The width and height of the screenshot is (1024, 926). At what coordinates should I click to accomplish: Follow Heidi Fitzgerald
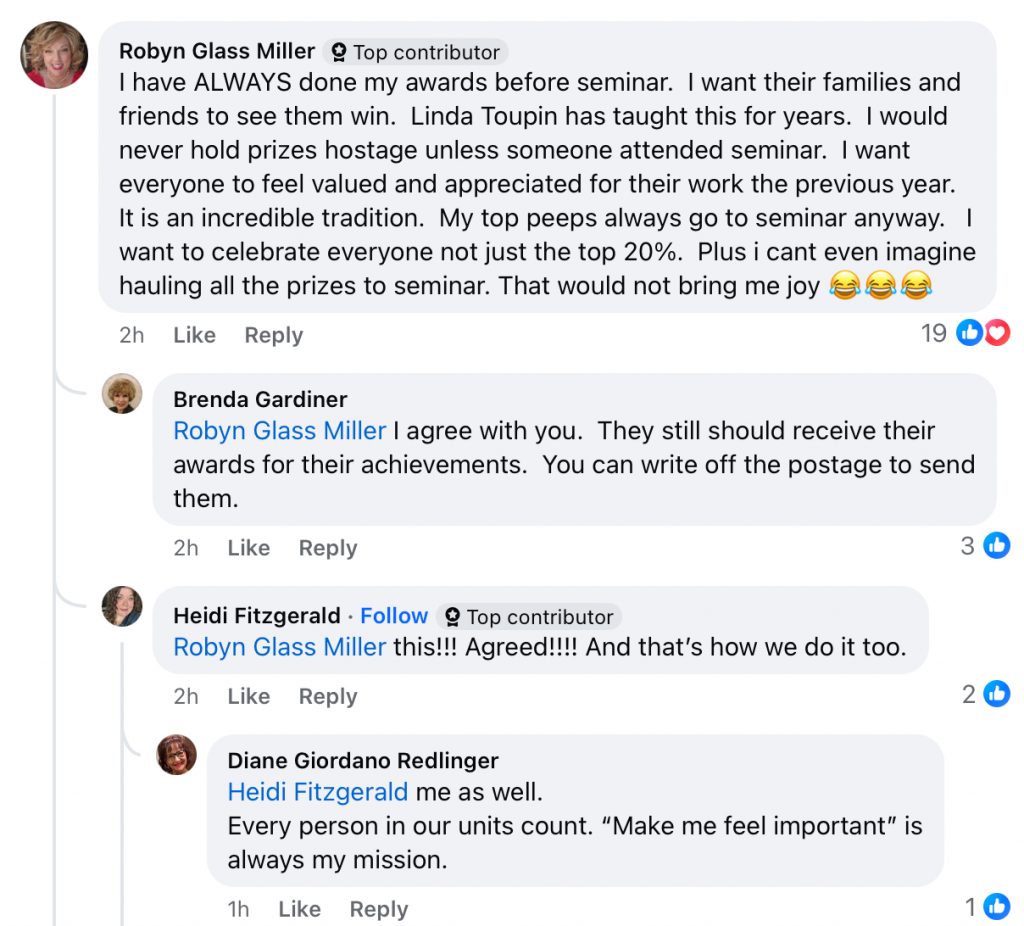click(x=394, y=616)
